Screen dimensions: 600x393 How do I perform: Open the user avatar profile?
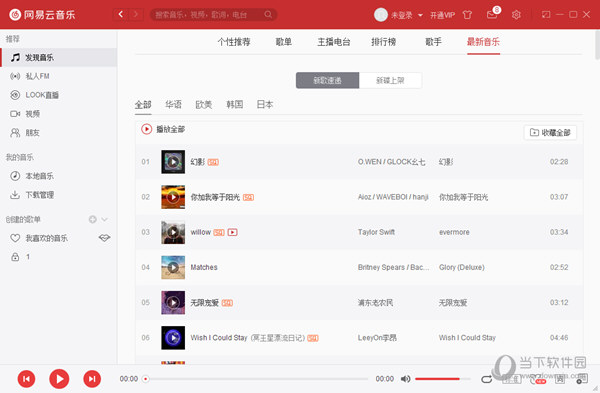coord(380,15)
